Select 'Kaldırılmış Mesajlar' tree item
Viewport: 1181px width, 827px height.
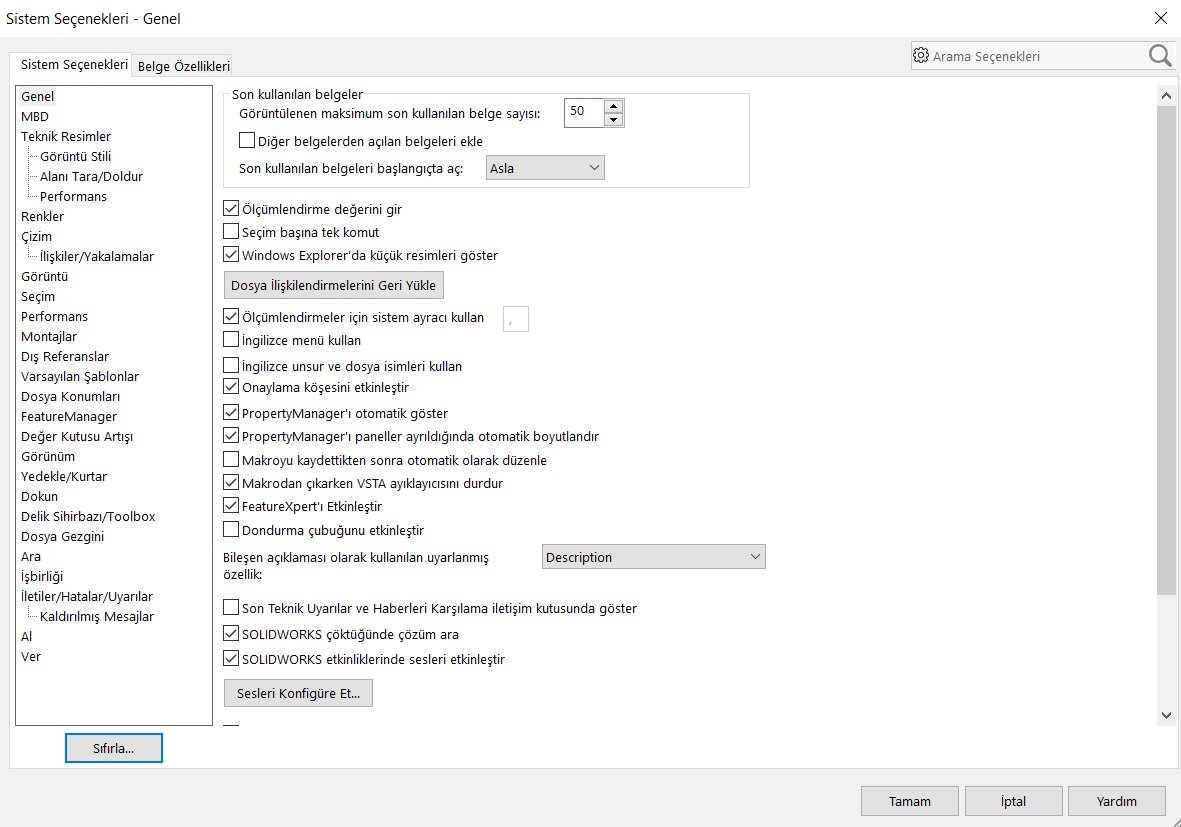point(96,616)
